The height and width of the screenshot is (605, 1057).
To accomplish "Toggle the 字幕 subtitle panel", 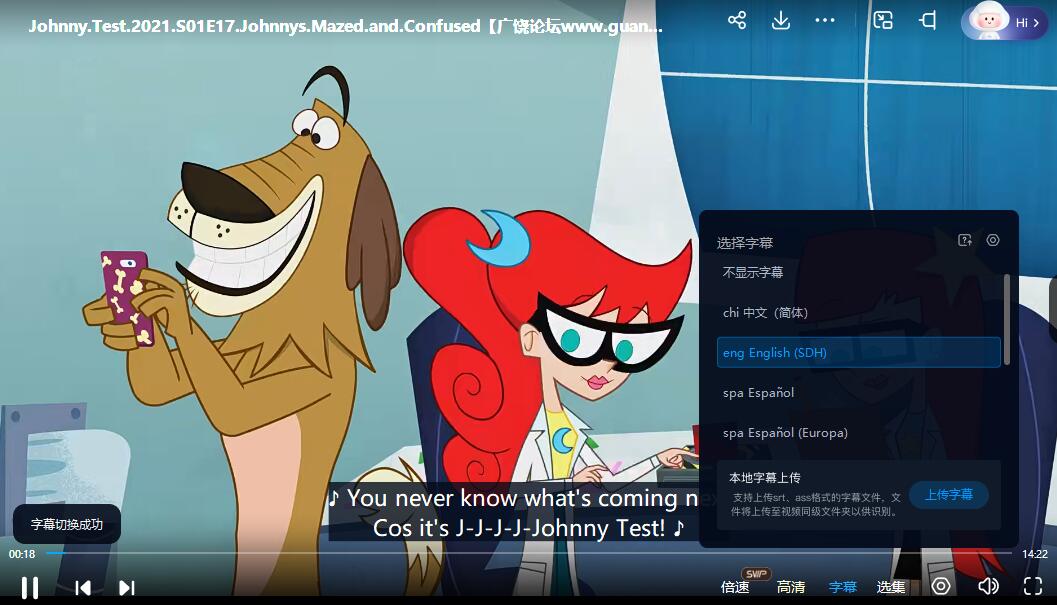I will click(x=842, y=587).
